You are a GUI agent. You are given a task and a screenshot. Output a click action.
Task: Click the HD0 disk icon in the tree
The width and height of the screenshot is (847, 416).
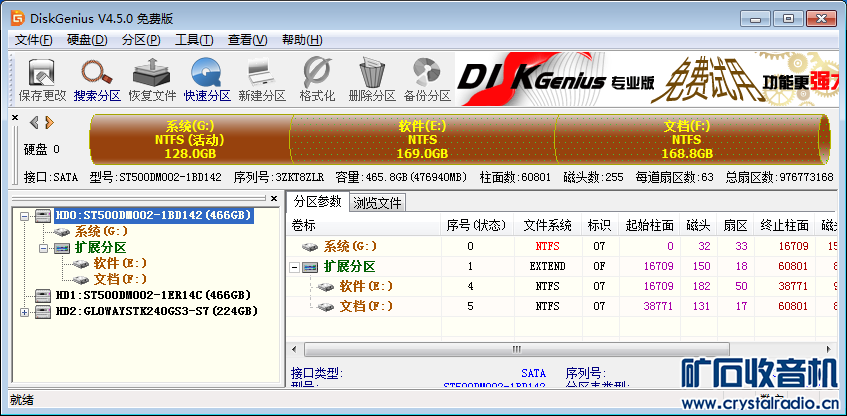43,216
